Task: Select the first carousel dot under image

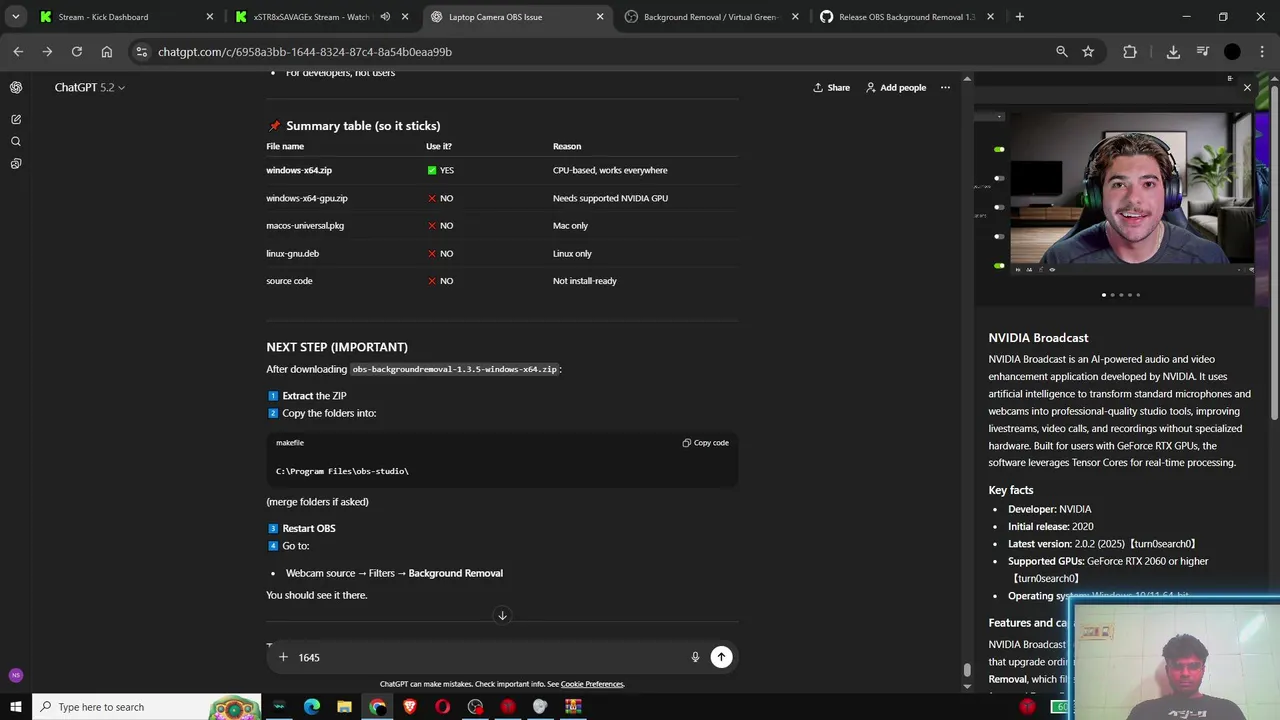Action: pos(1103,295)
